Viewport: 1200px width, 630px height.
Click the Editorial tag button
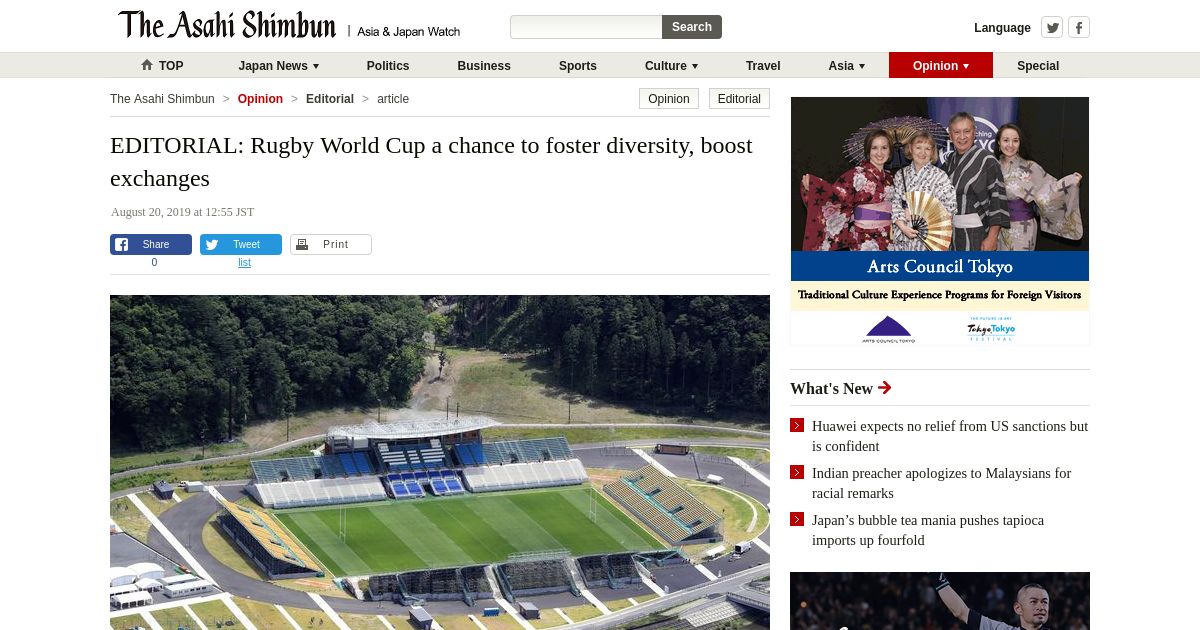tap(739, 99)
